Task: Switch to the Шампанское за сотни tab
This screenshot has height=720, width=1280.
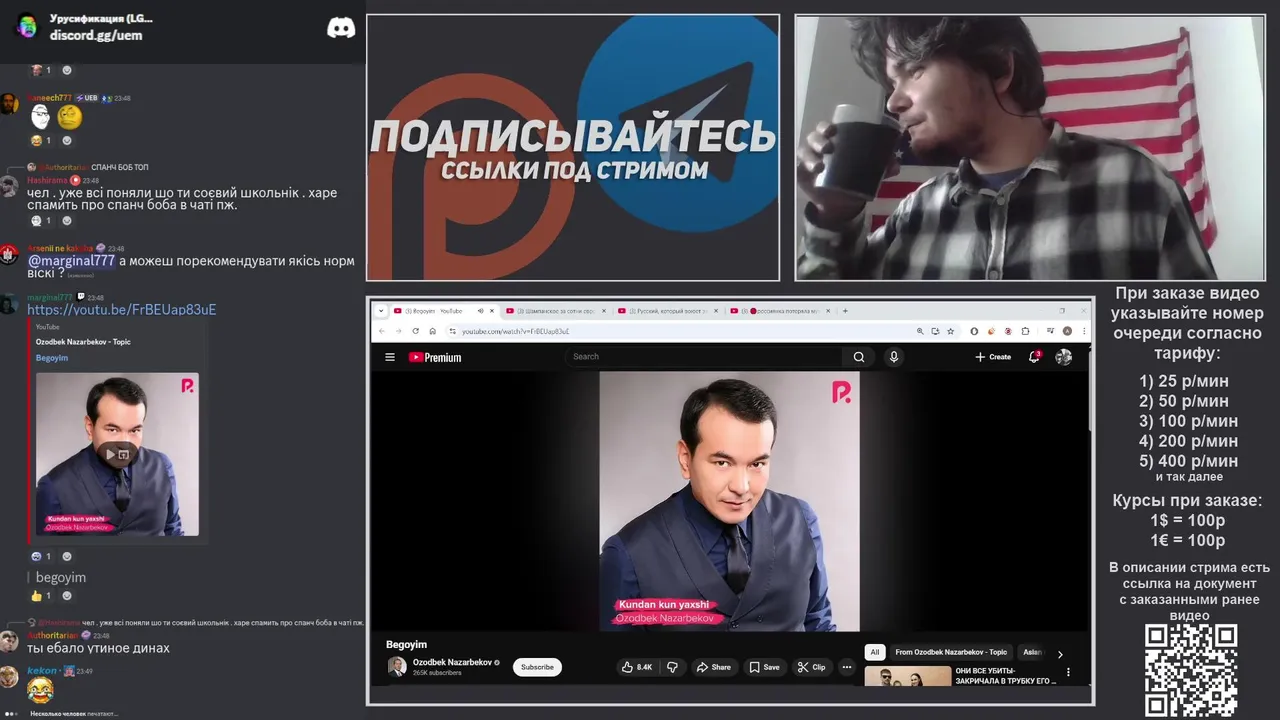Action: point(556,311)
